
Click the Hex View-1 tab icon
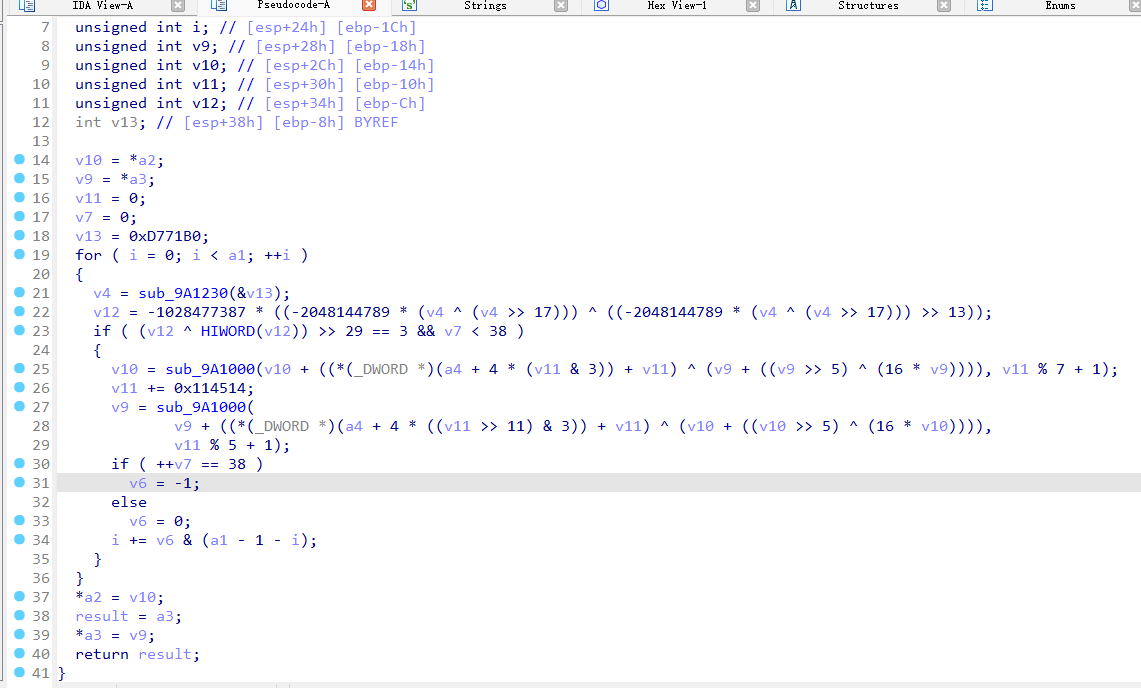pyautogui.click(x=601, y=5)
